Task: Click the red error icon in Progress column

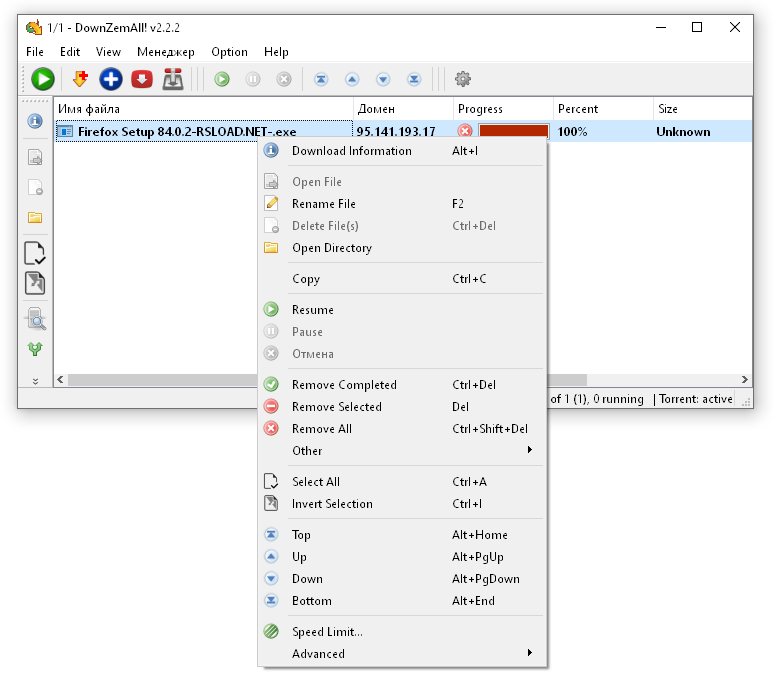Action: 465,131
